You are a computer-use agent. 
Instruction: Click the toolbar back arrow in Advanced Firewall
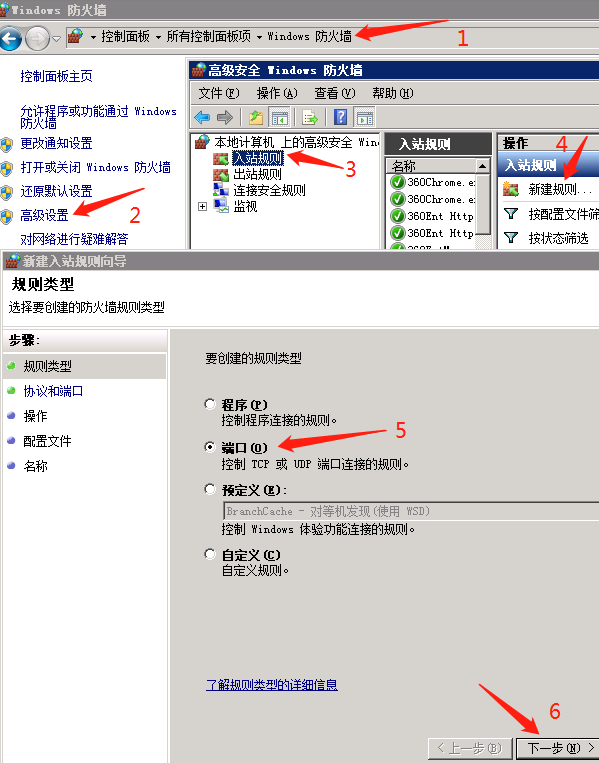pos(202,117)
